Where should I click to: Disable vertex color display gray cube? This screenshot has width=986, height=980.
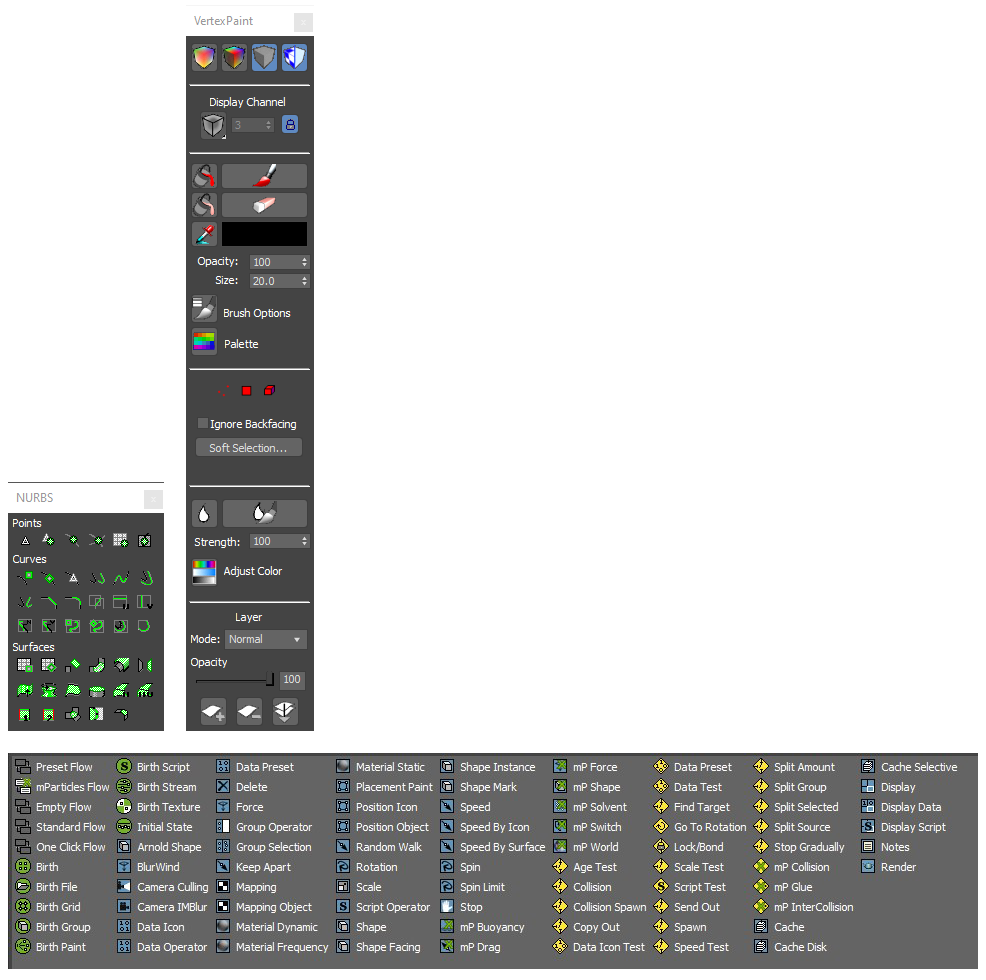(x=264, y=58)
